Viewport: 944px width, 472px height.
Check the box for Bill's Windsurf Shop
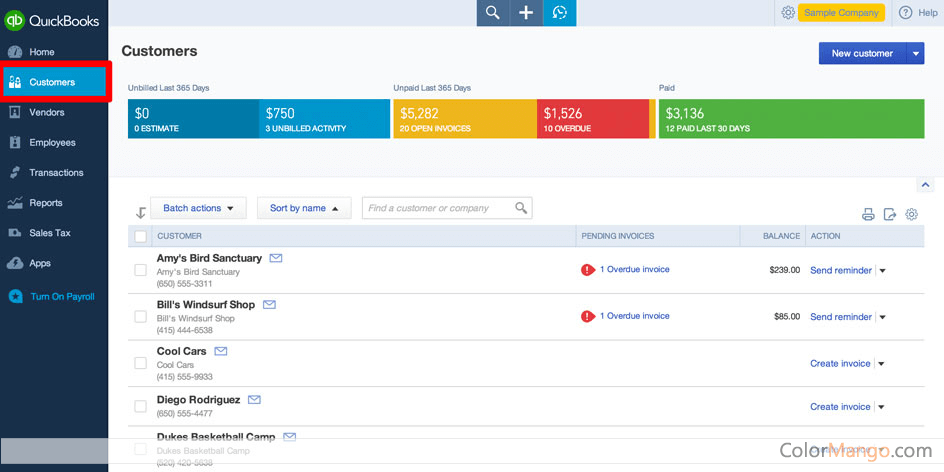(x=140, y=317)
